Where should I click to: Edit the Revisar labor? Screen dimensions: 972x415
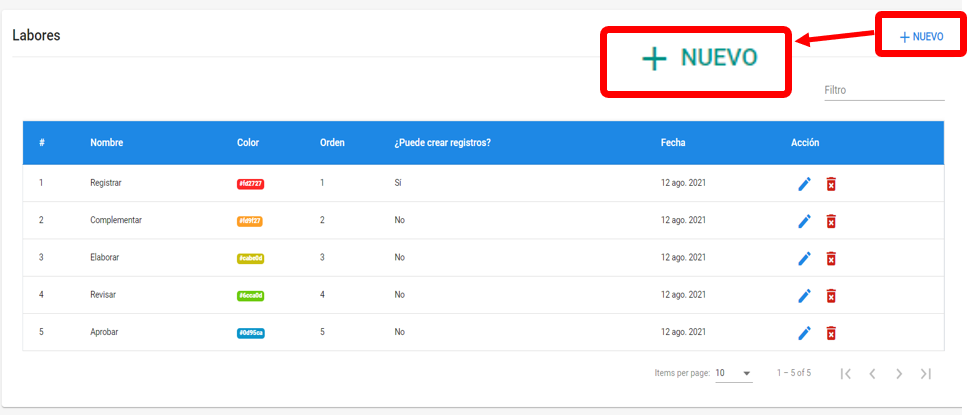804,295
